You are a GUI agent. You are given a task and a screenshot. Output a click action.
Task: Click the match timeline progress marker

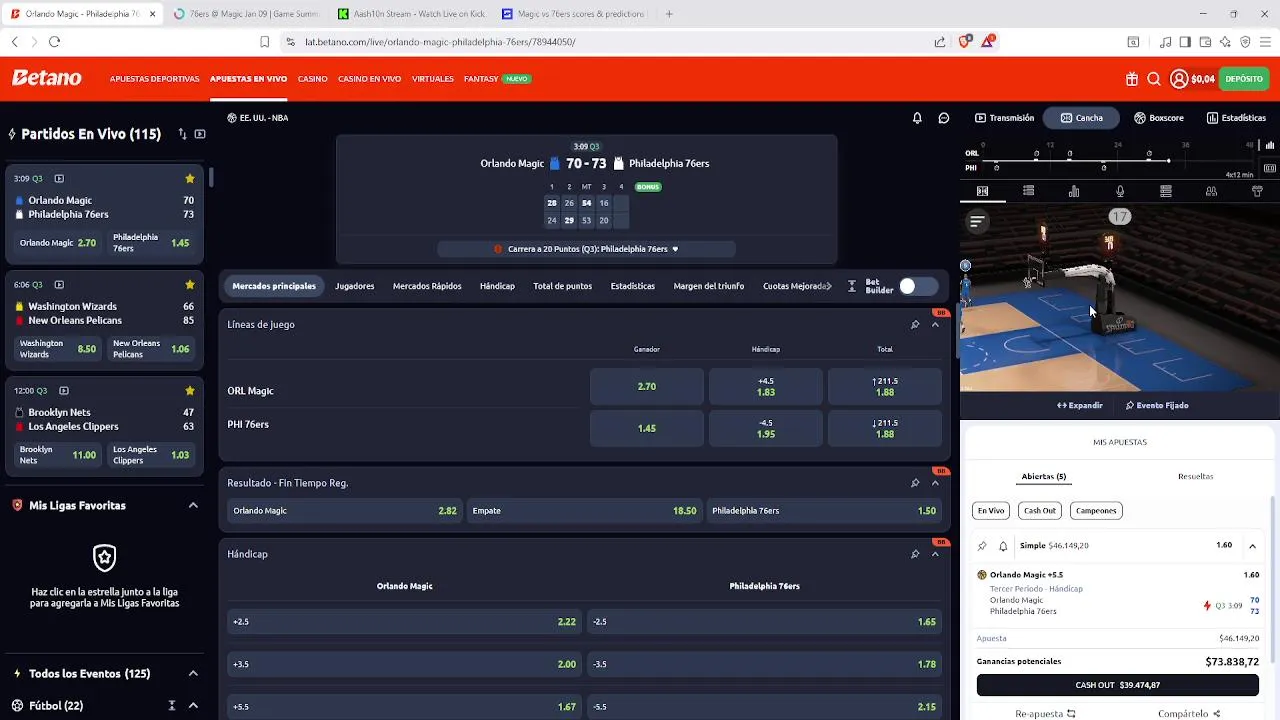coord(1168,160)
